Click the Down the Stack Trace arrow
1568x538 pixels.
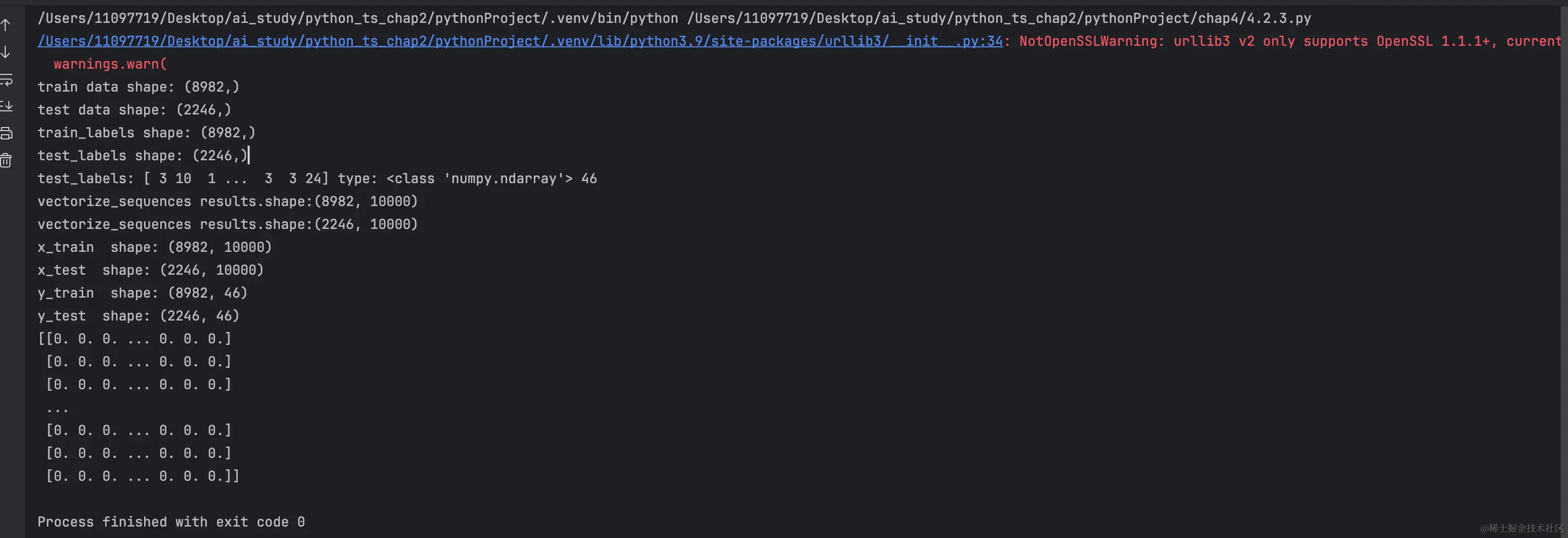point(6,53)
